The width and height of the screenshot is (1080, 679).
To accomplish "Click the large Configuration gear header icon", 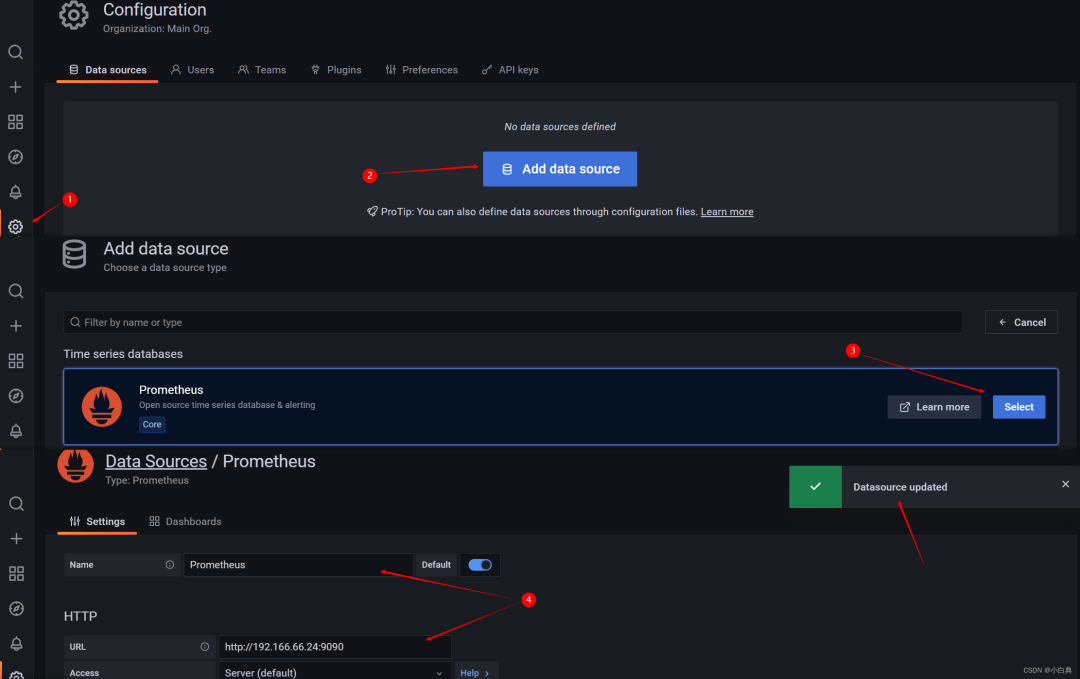I will pyautogui.click(x=74, y=15).
